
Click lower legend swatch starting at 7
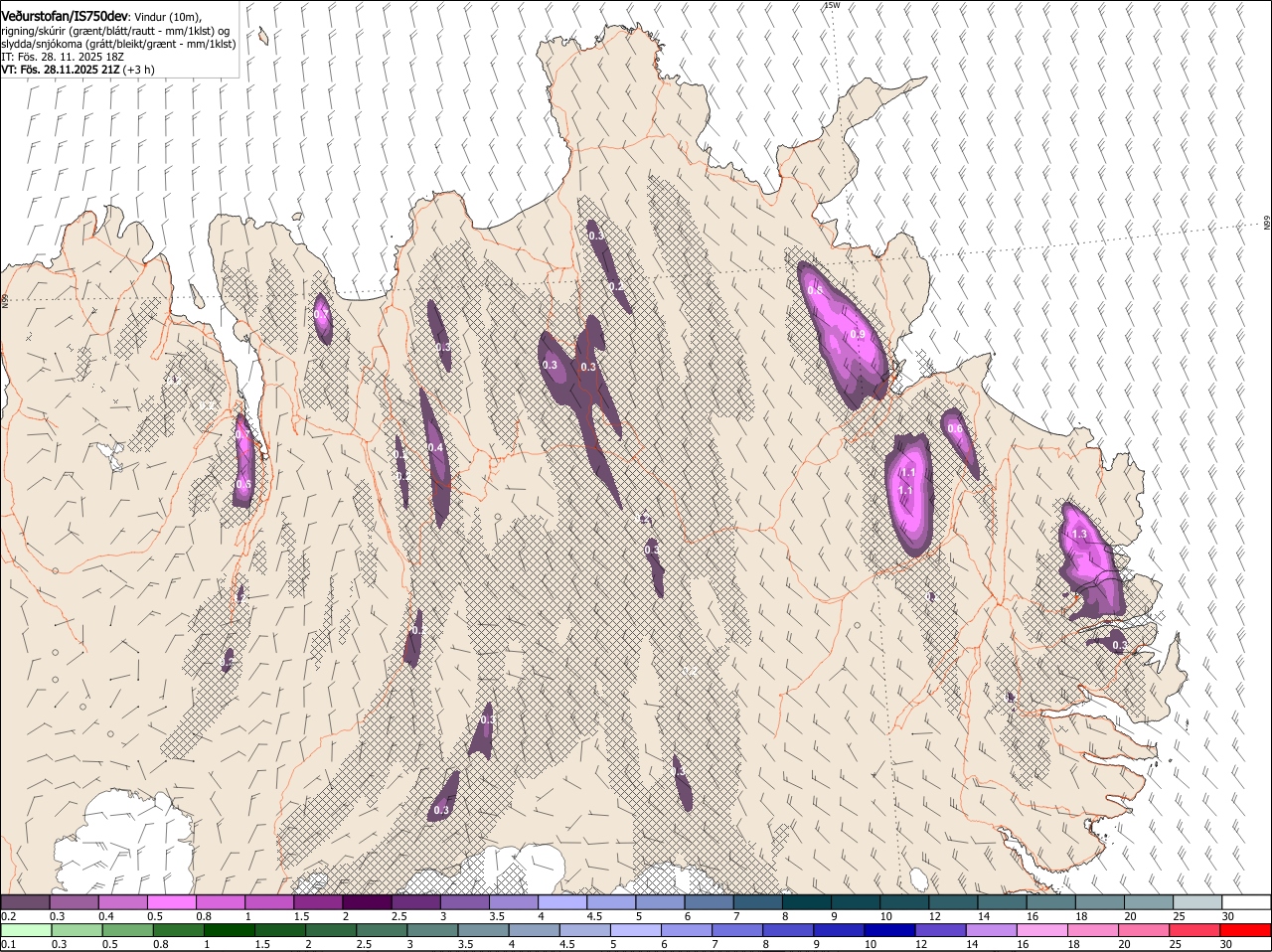[x=738, y=930]
